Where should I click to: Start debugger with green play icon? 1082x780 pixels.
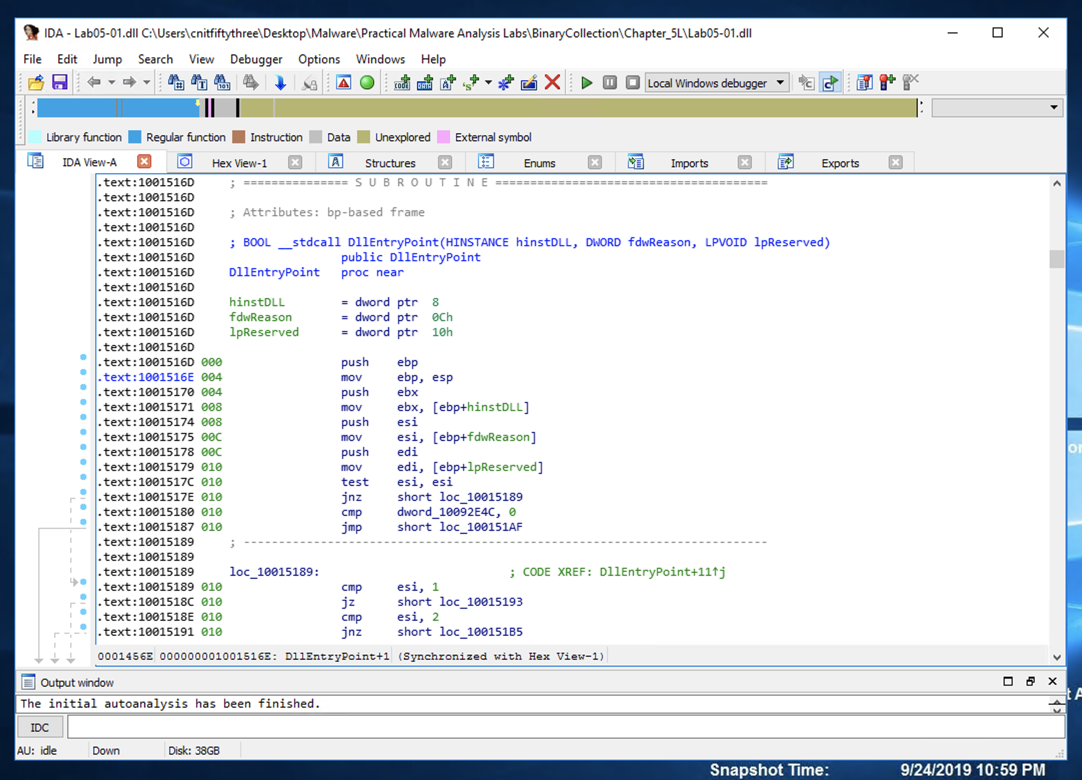(x=587, y=83)
